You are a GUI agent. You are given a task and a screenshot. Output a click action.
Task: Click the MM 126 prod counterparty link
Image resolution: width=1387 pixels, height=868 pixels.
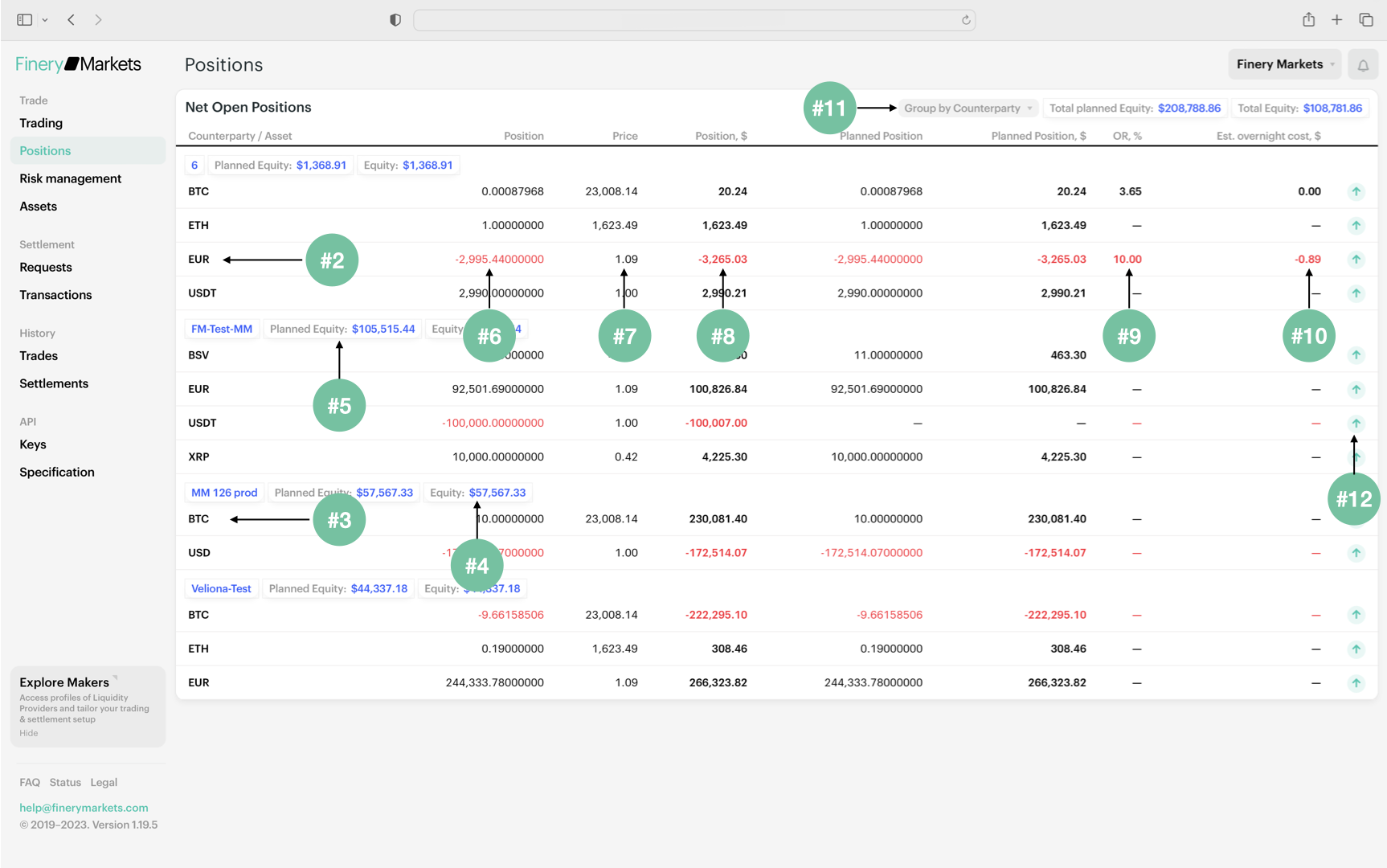[224, 493]
